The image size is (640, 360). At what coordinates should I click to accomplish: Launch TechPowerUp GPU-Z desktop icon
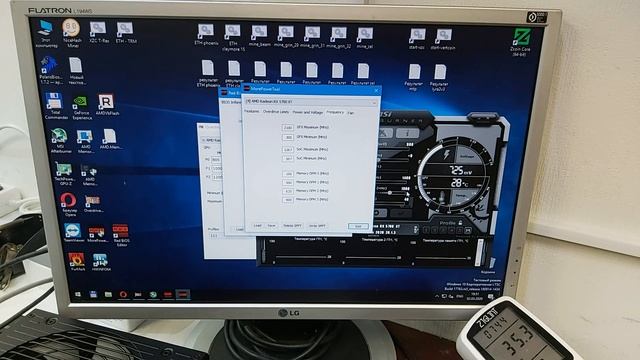[x=64, y=174]
